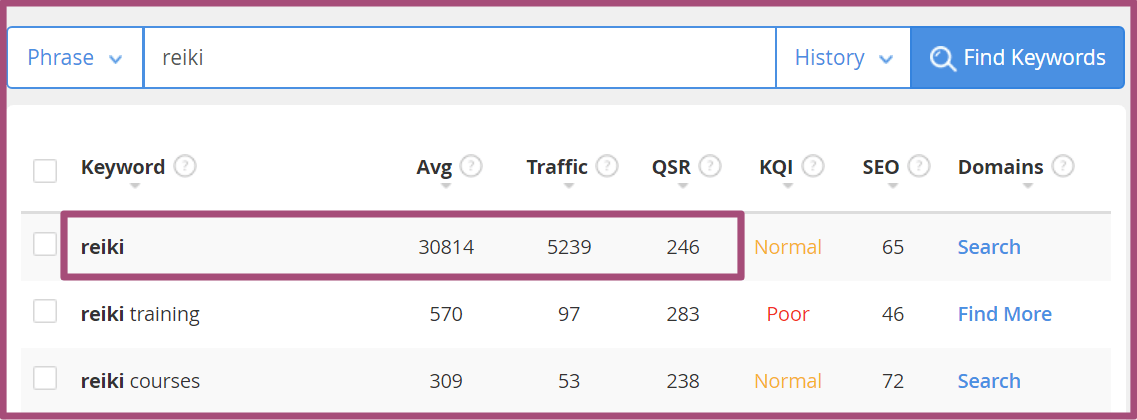This screenshot has height=420, width=1137.
Task: Click the Search link in the reiki row
Action: click(989, 247)
